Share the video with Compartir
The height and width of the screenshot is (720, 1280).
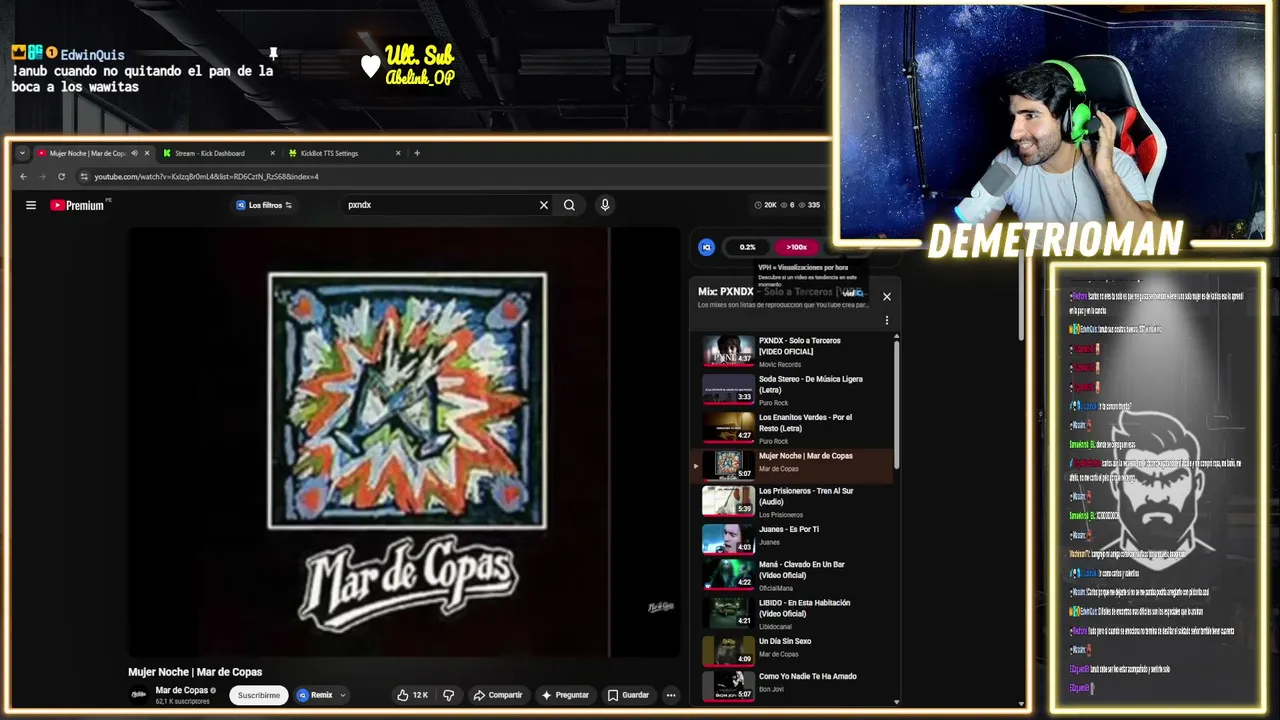pos(498,695)
